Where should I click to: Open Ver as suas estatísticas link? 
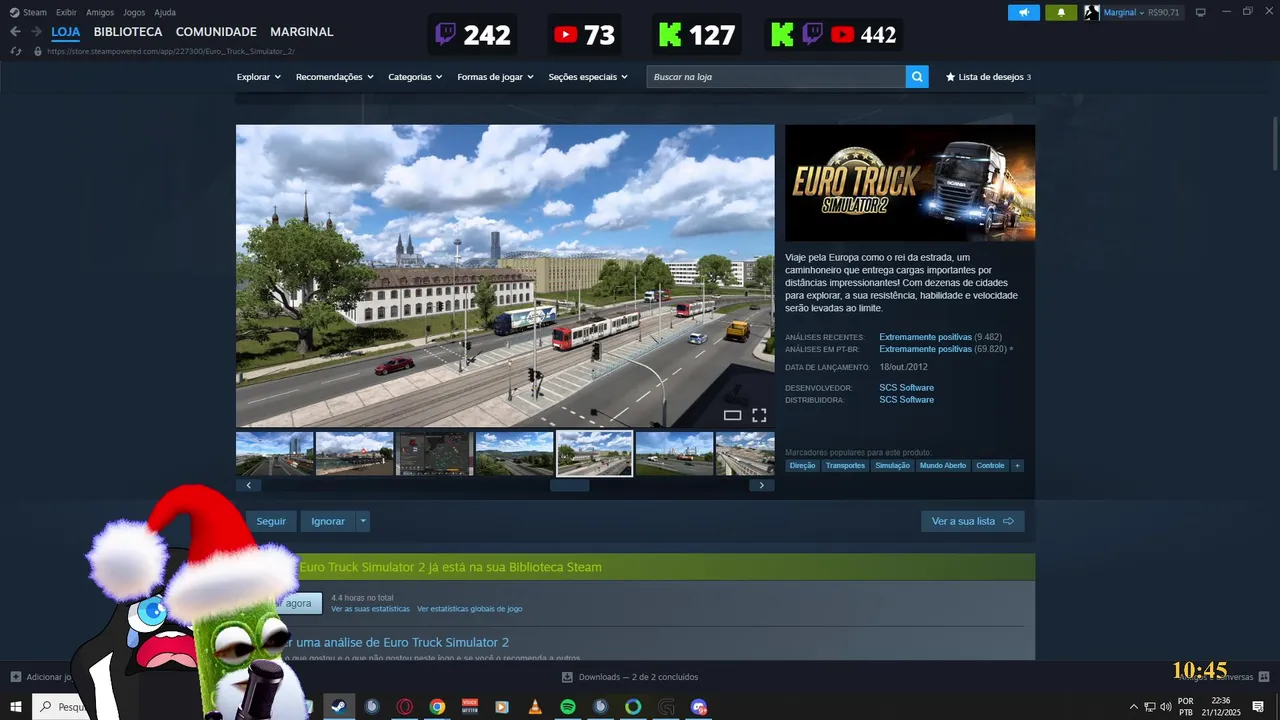(x=370, y=609)
